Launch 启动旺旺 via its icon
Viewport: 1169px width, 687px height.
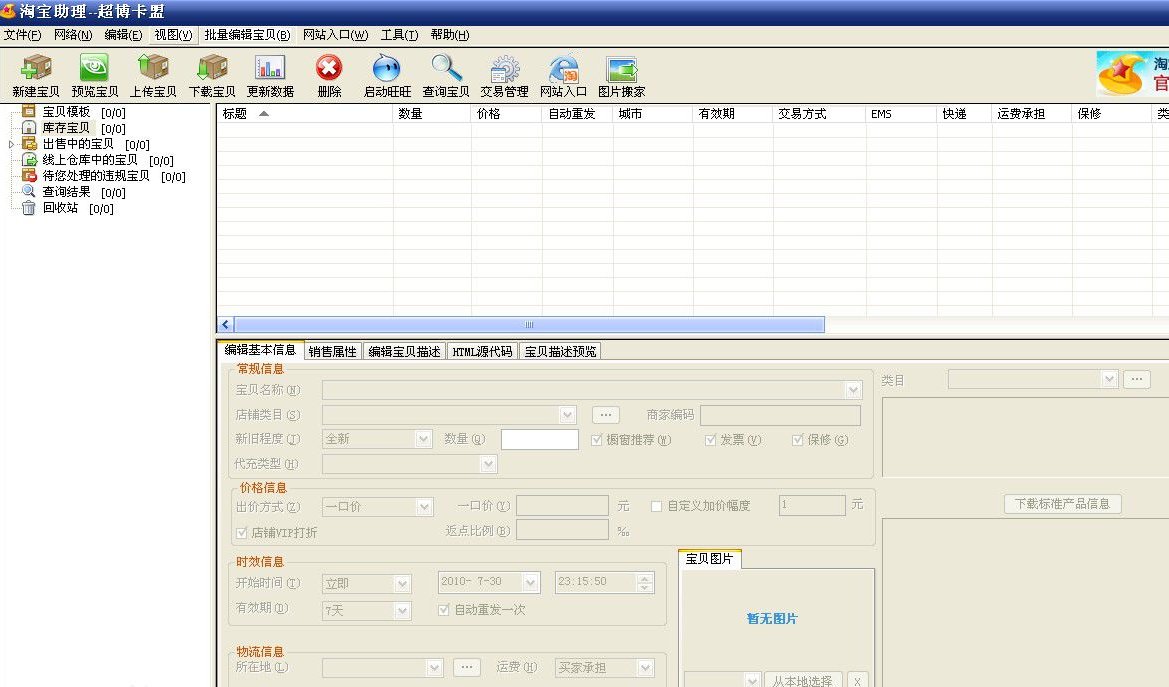coord(385,72)
